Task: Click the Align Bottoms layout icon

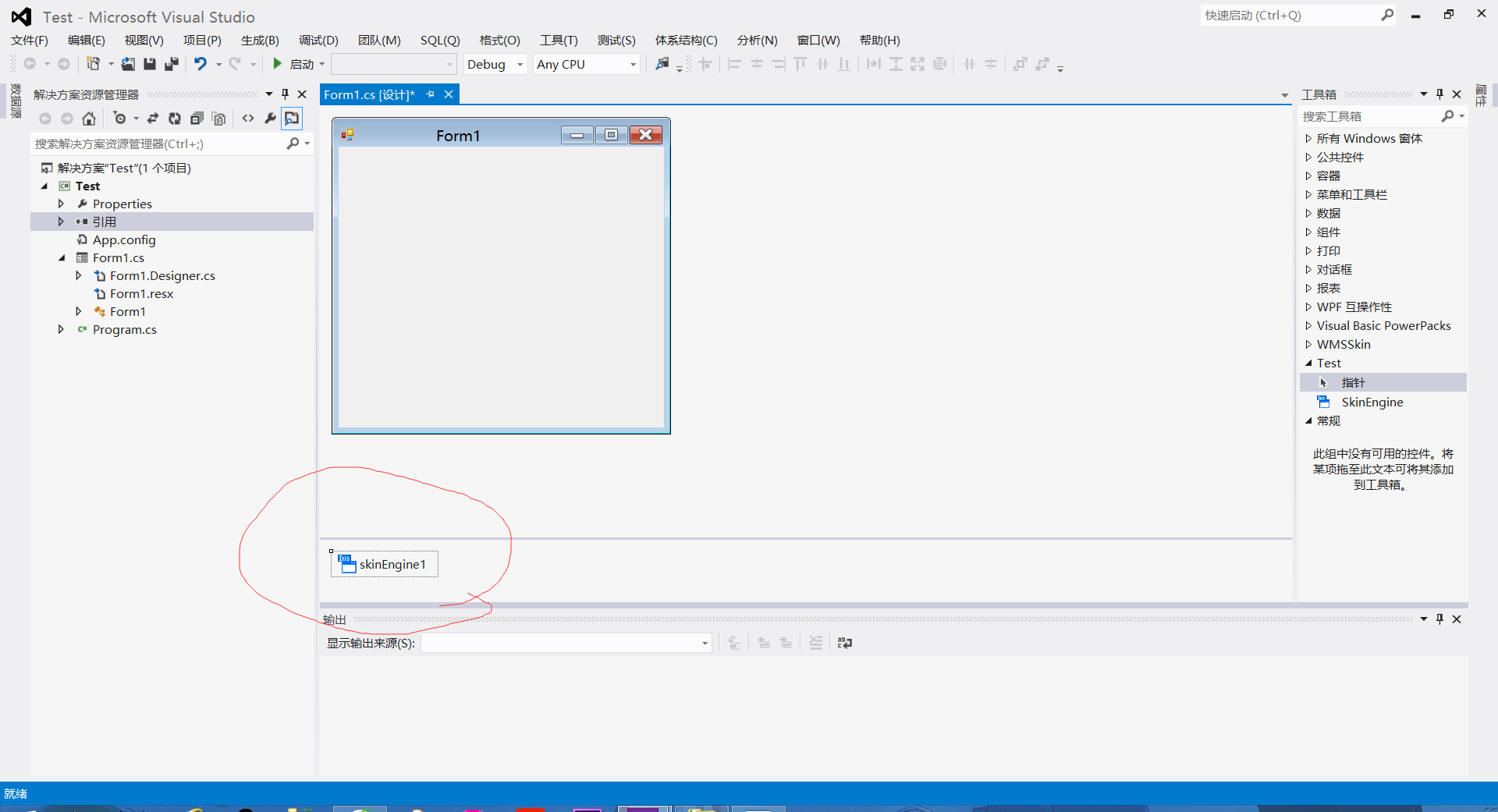Action: coord(844,64)
